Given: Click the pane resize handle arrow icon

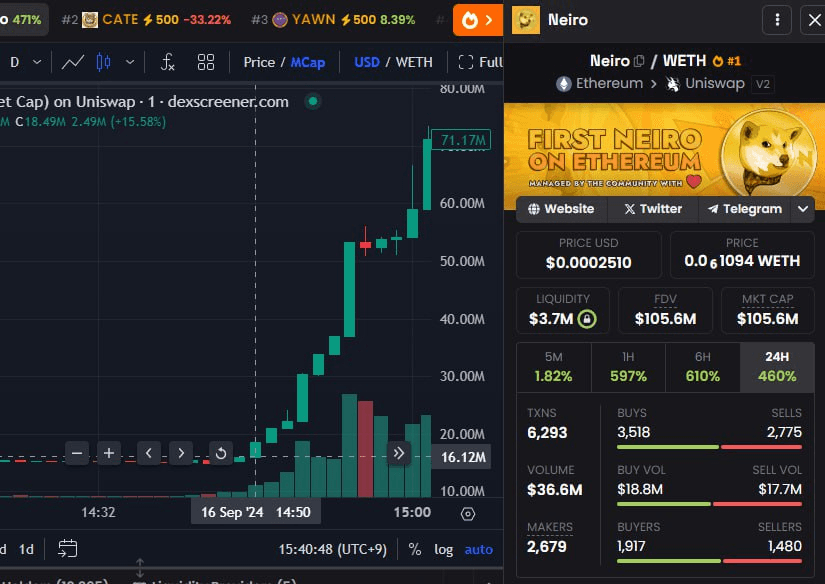Looking at the screenshot, I should [x=139, y=568].
